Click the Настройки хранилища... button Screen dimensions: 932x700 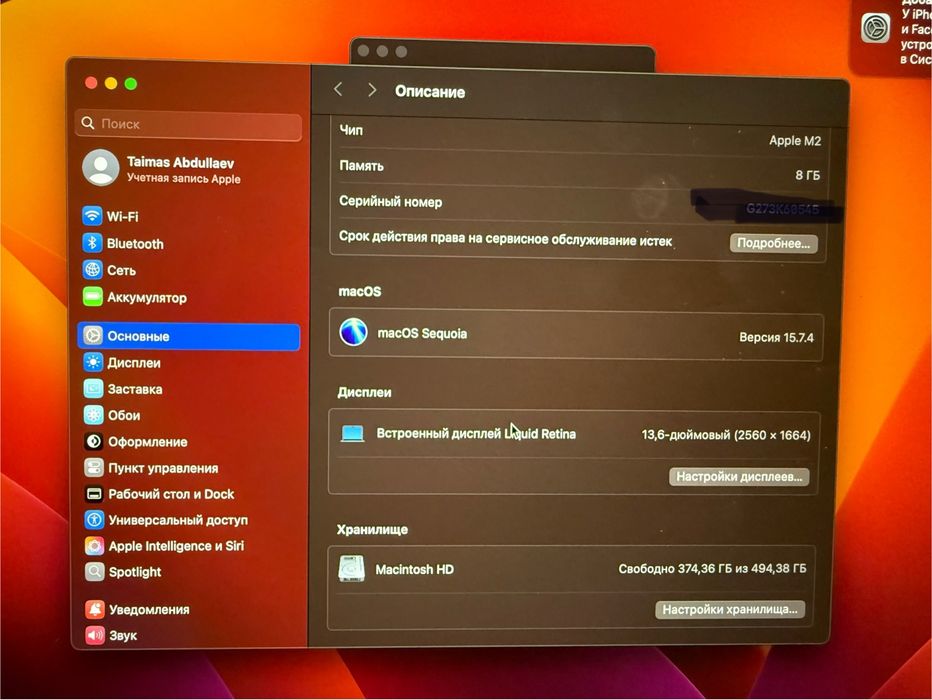tap(730, 609)
